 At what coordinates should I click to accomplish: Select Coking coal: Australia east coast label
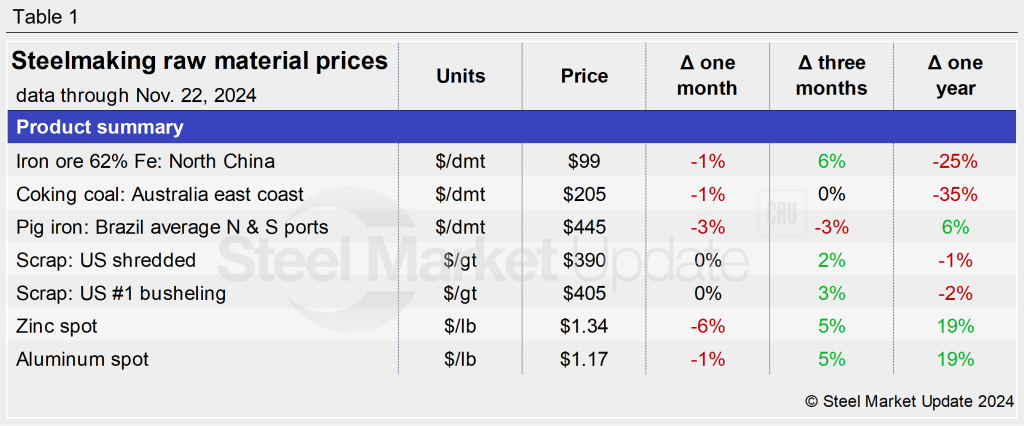coord(160,194)
